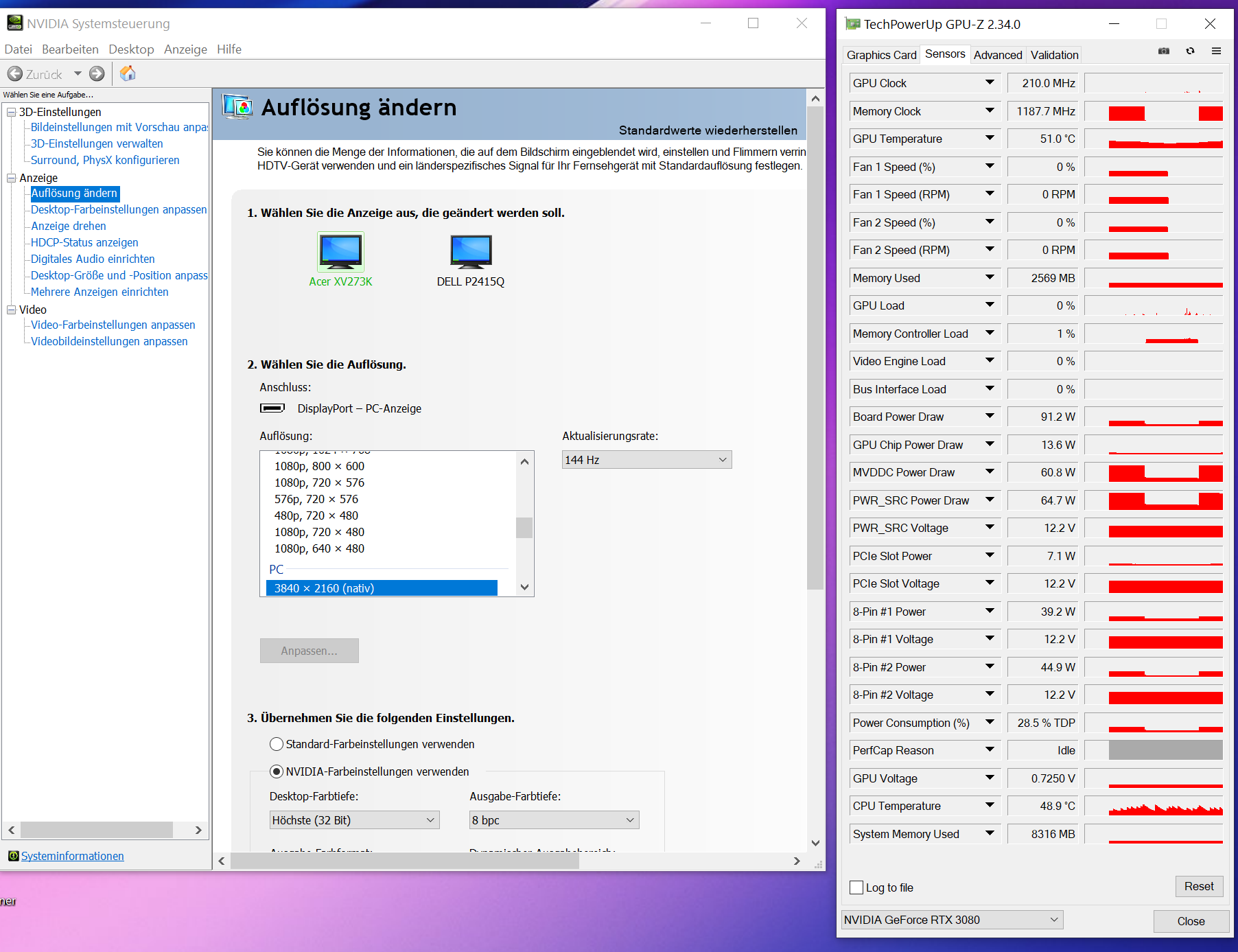Click Standardwerte wiederherstellen link
The image size is (1238, 952).
pos(708,130)
